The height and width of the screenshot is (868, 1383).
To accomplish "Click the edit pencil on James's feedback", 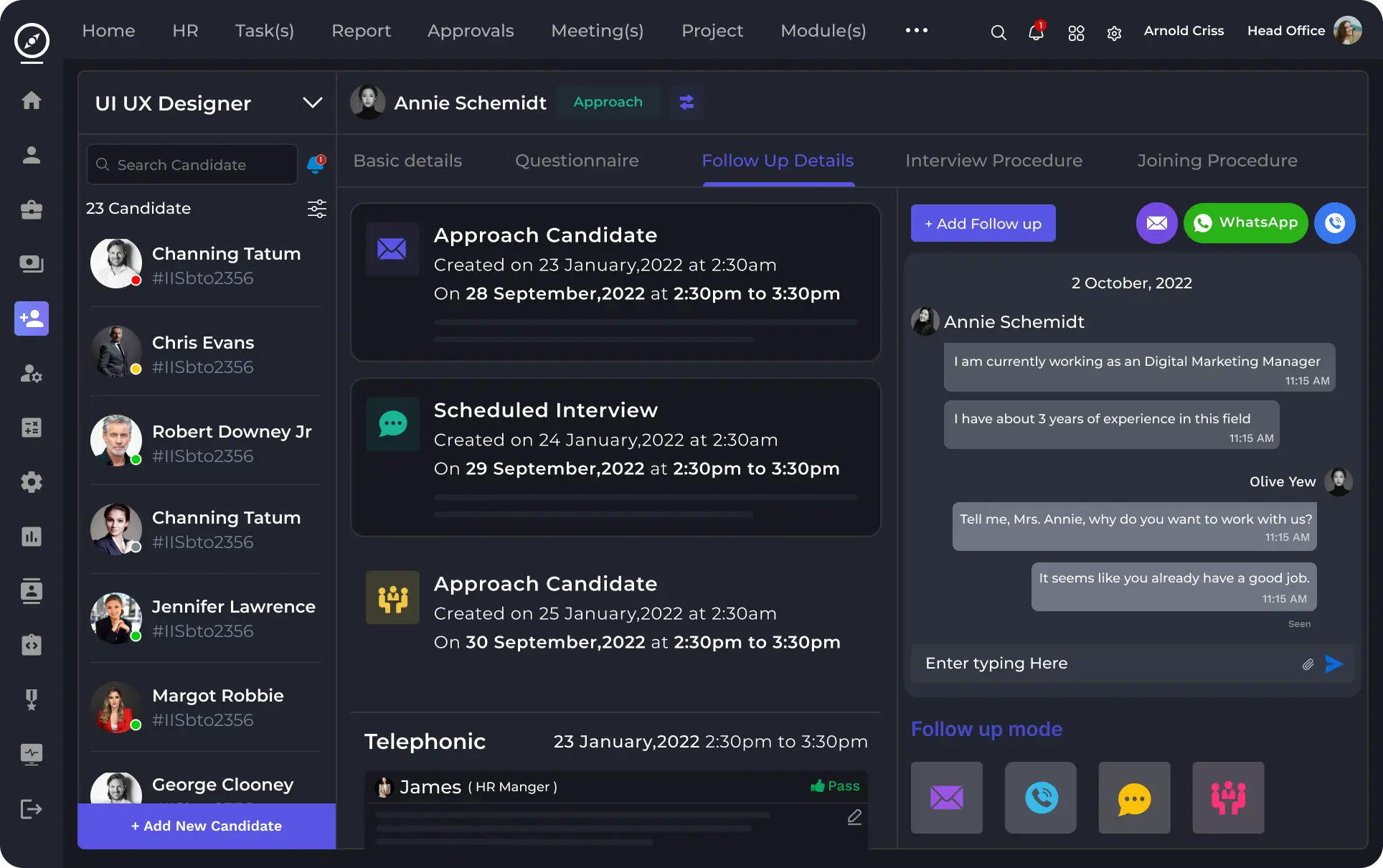I will pos(854,817).
